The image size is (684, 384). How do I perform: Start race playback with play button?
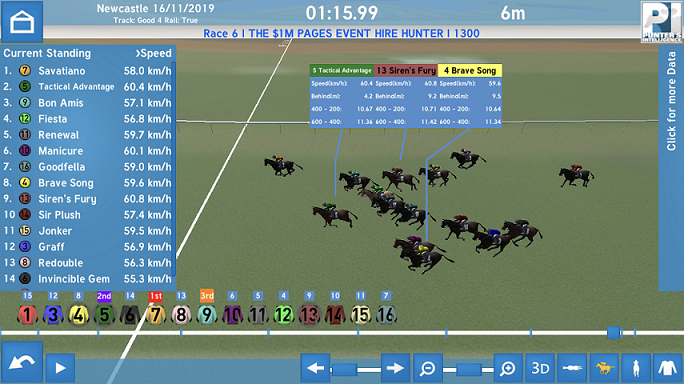point(60,368)
